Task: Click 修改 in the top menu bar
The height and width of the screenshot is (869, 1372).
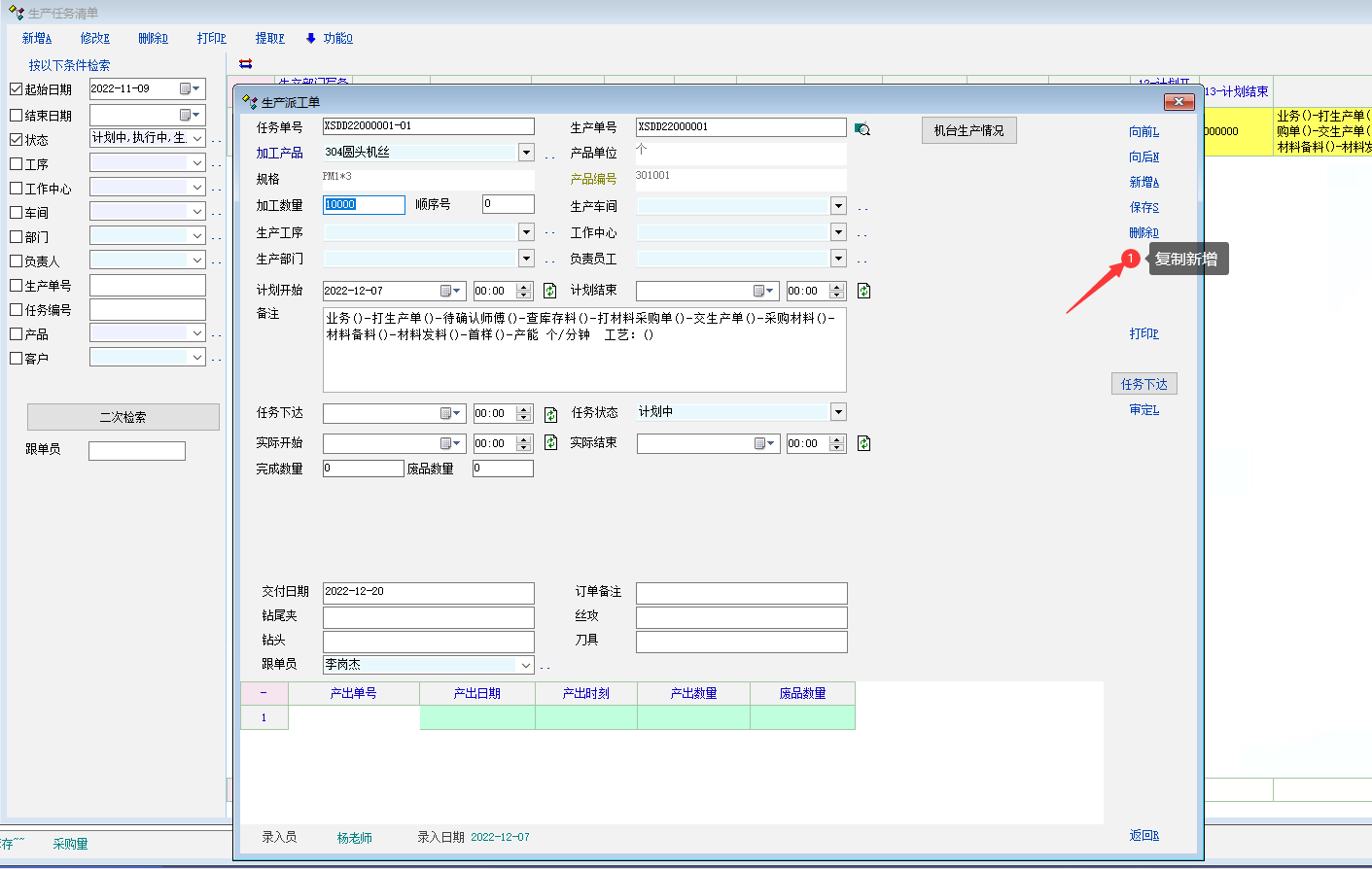Action: pos(94,38)
